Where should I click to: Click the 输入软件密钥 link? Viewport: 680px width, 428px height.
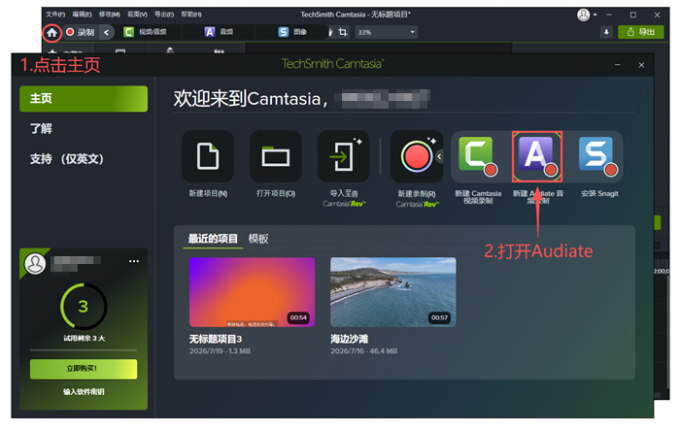[83, 392]
